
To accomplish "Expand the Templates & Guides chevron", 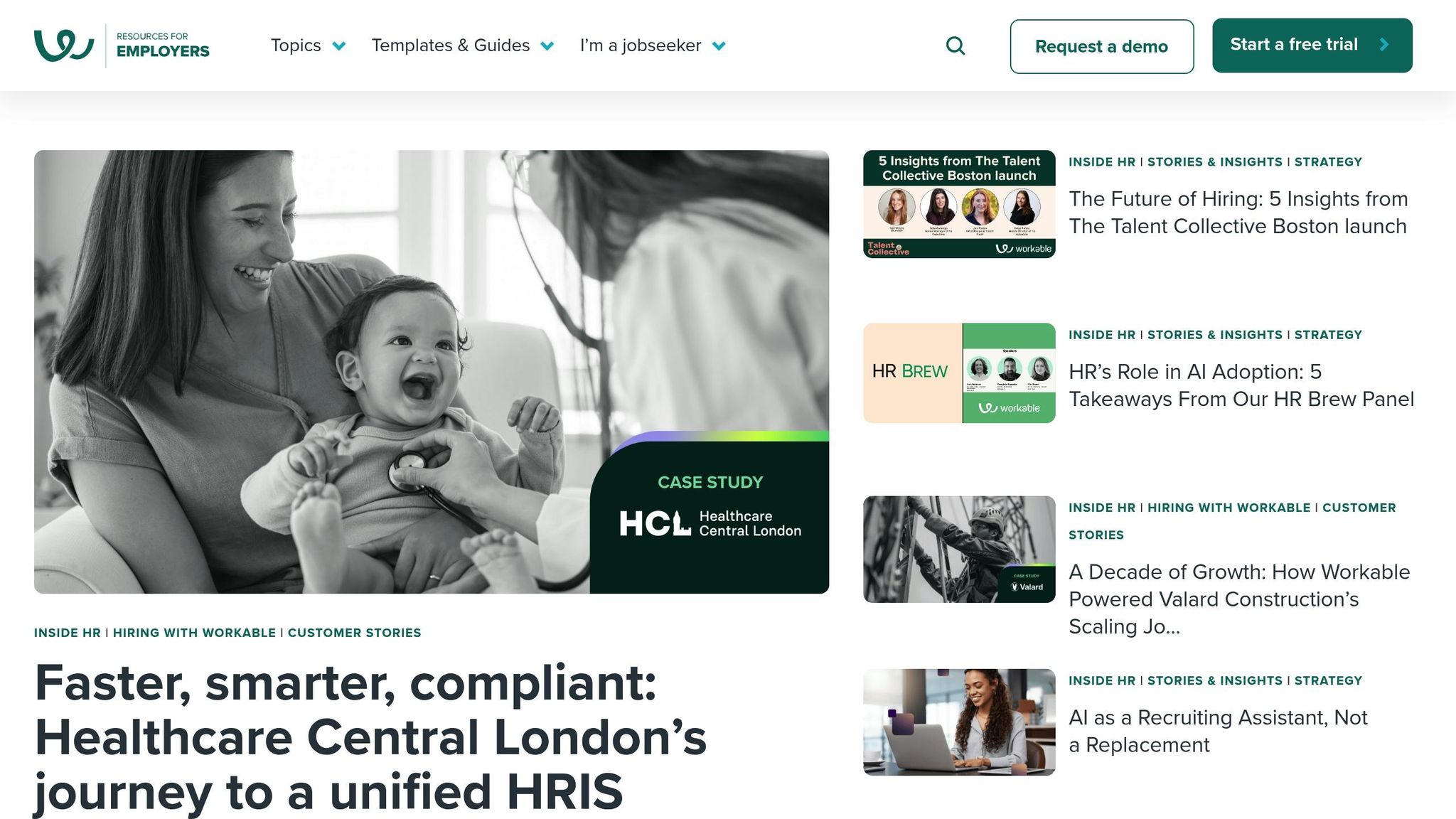I will 547,46.
